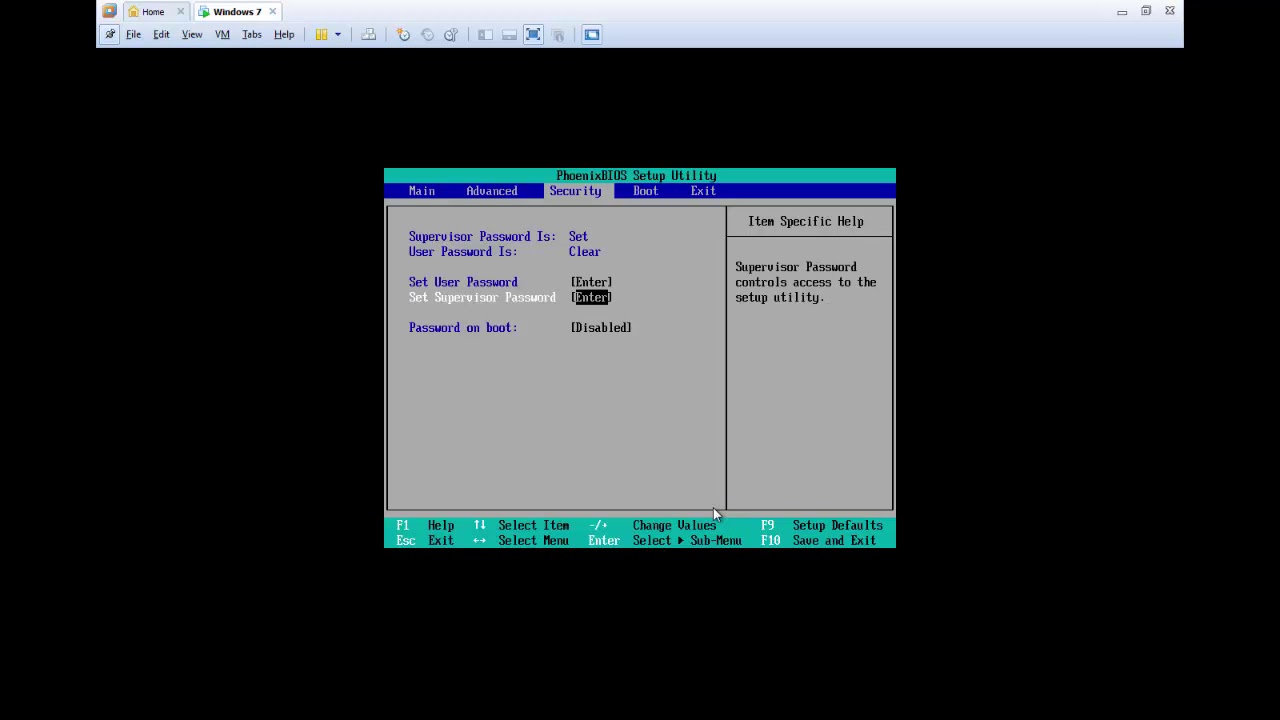This screenshot has height=720, width=1280.
Task: Click the [Enter] value beside Set User Password
Action: point(591,282)
